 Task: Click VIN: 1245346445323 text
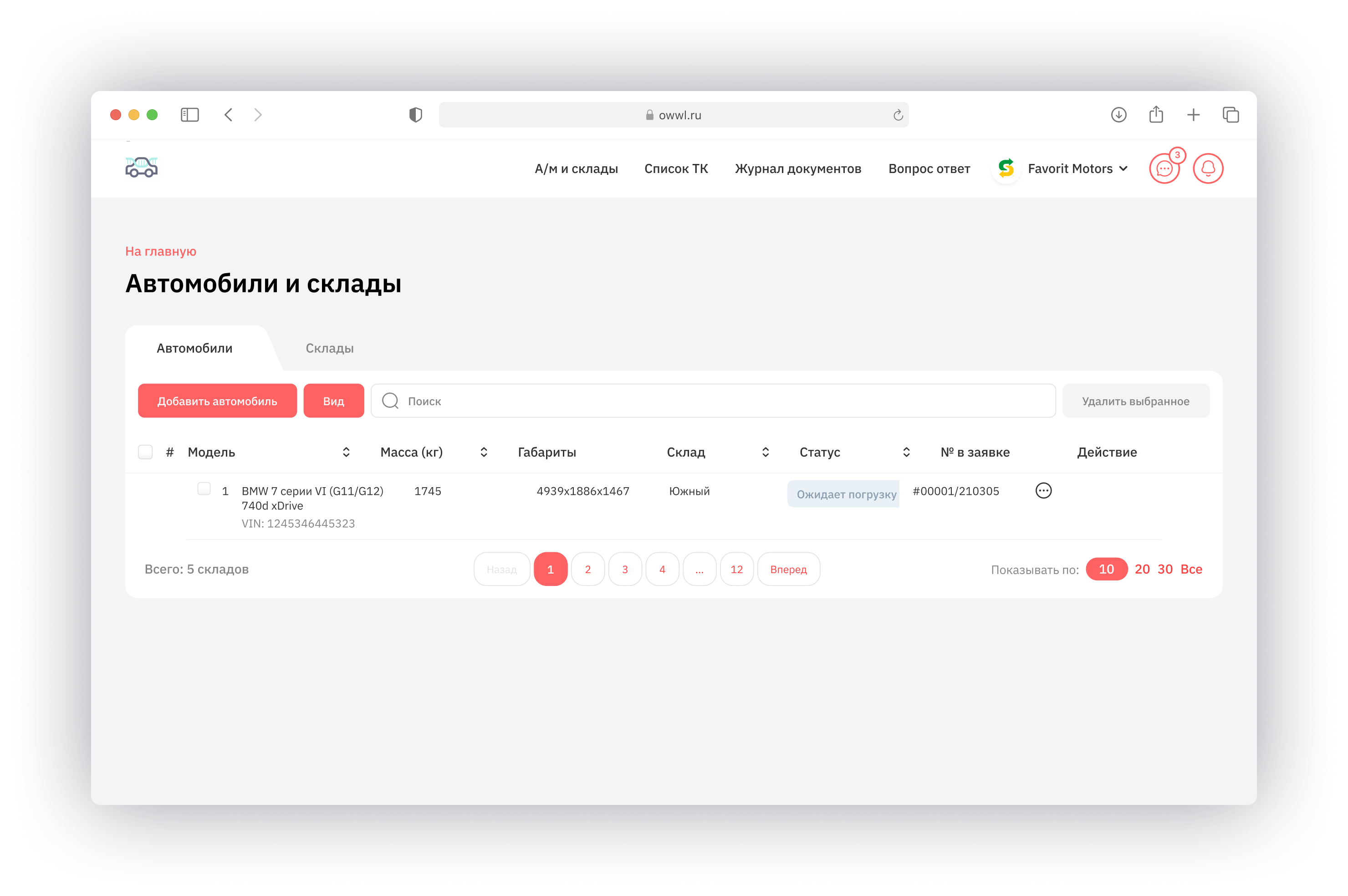tap(298, 524)
